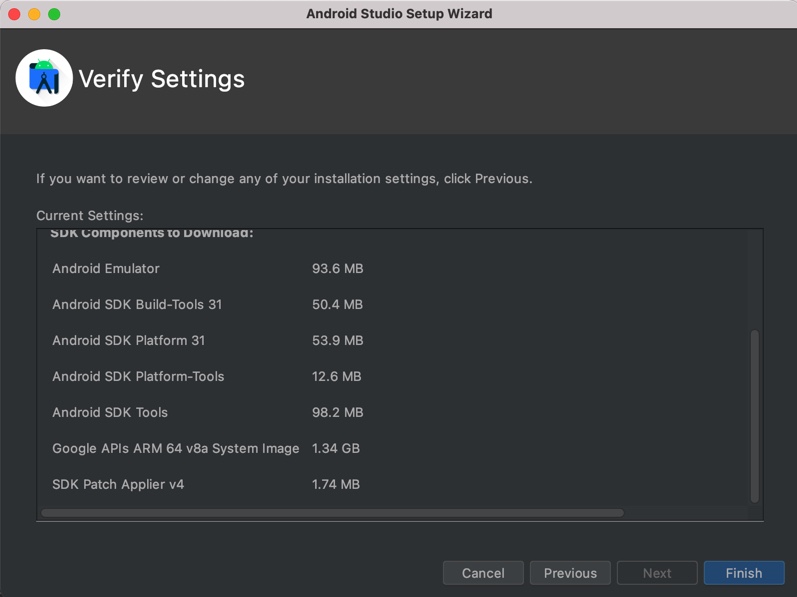Image resolution: width=797 pixels, height=597 pixels.
Task: Click the Android Studio logo icon
Action: pyautogui.click(x=44, y=78)
